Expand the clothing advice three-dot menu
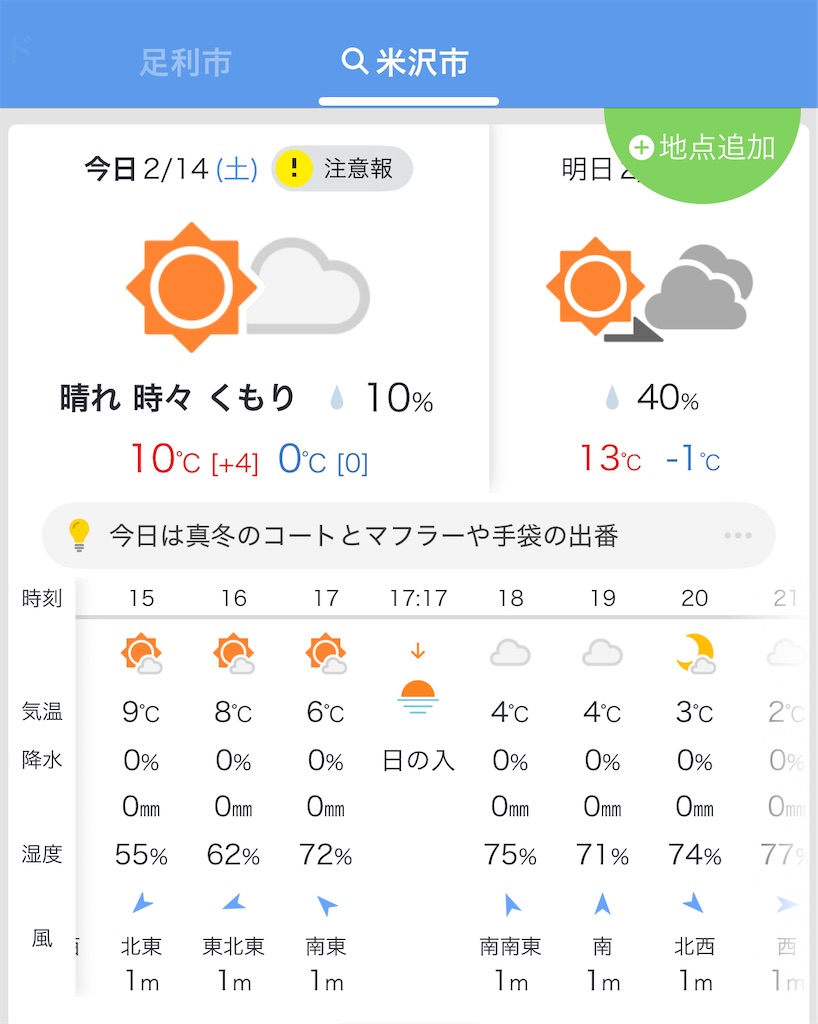The height and width of the screenshot is (1024, 818). [x=738, y=536]
